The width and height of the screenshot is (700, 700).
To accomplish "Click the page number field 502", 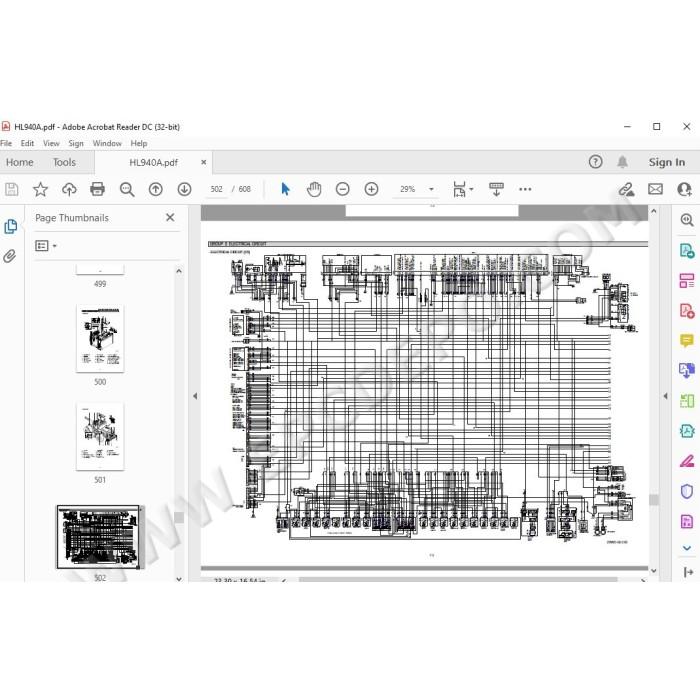I will [217, 189].
